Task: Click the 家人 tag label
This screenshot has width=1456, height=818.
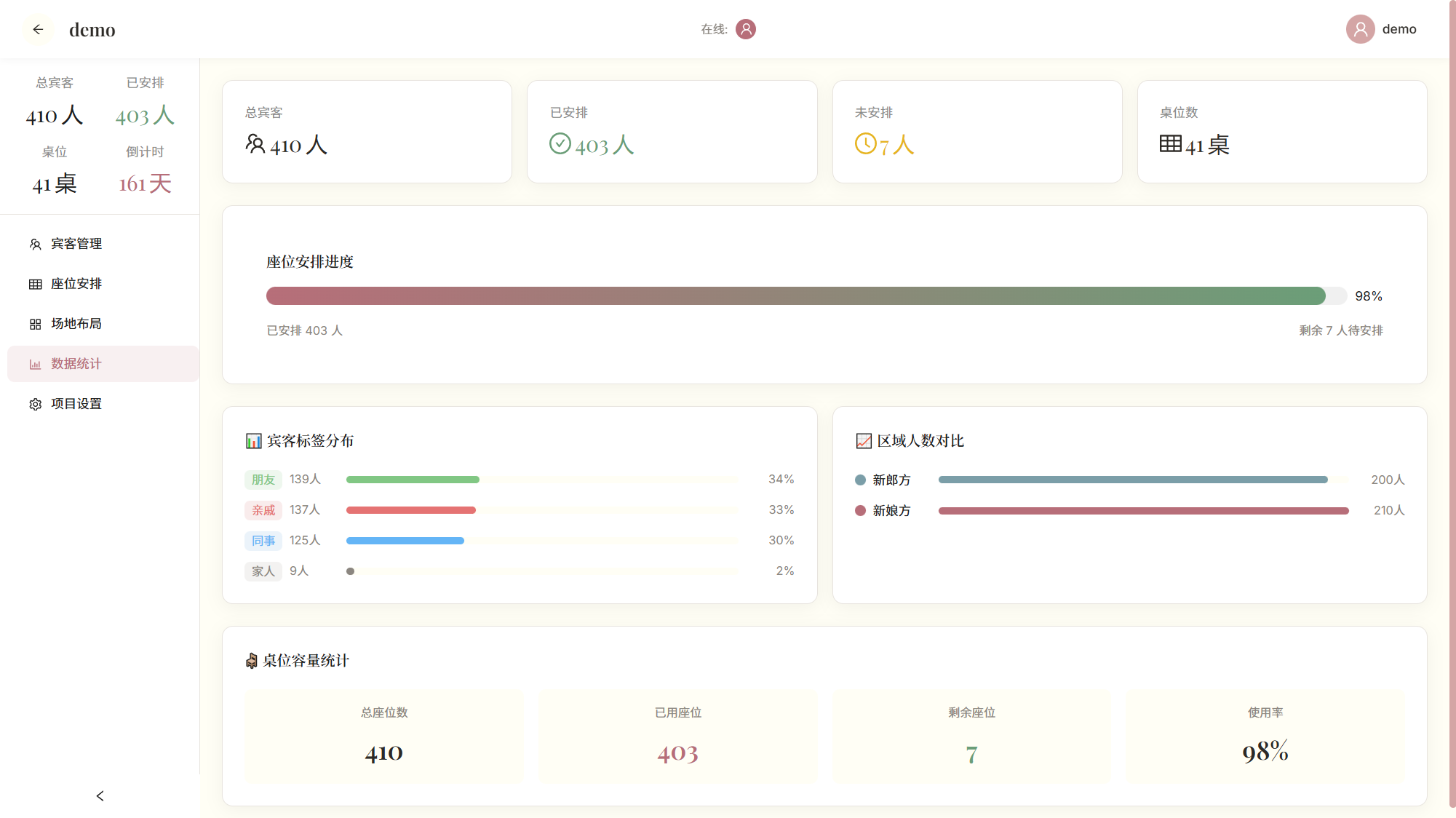Action: click(x=263, y=571)
